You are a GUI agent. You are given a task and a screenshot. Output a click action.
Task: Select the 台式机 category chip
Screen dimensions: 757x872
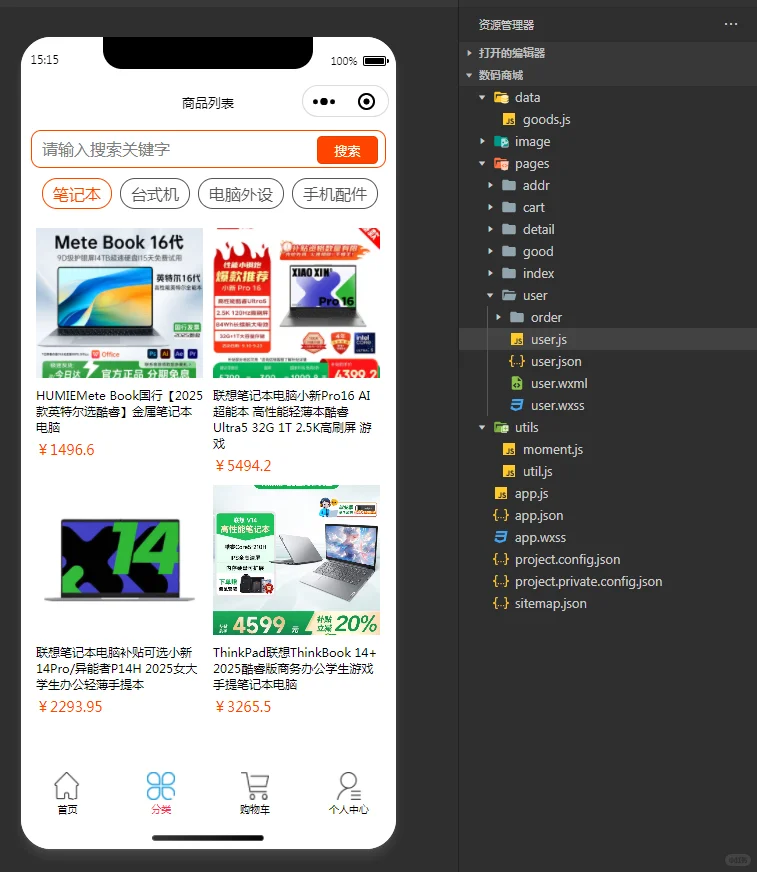click(155, 194)
